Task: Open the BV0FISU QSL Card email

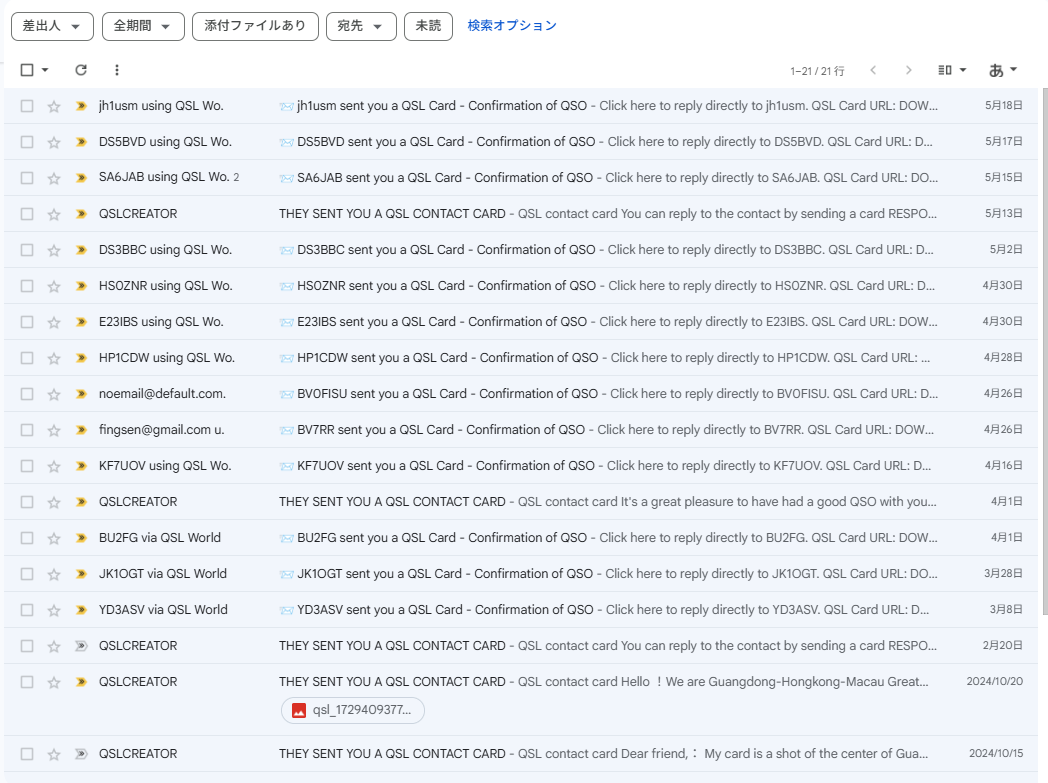Action: [521, 394]
